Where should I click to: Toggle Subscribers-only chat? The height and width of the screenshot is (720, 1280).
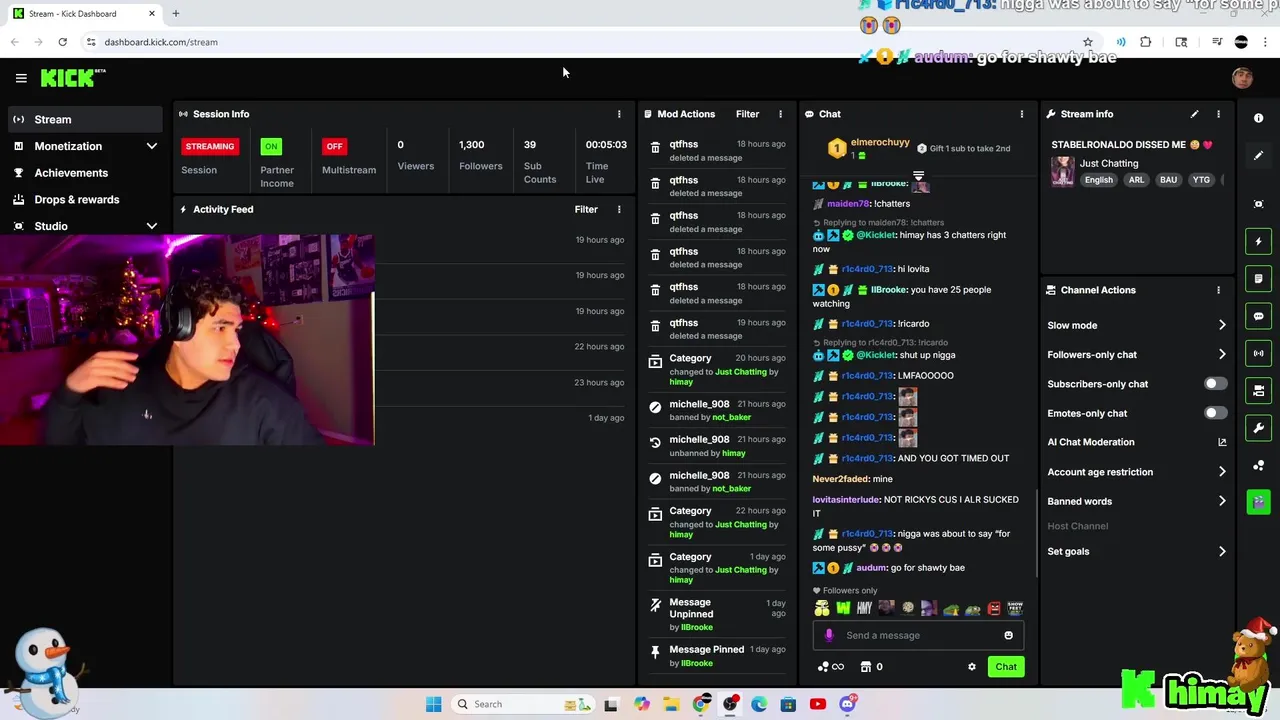(x=1215, y=384)
